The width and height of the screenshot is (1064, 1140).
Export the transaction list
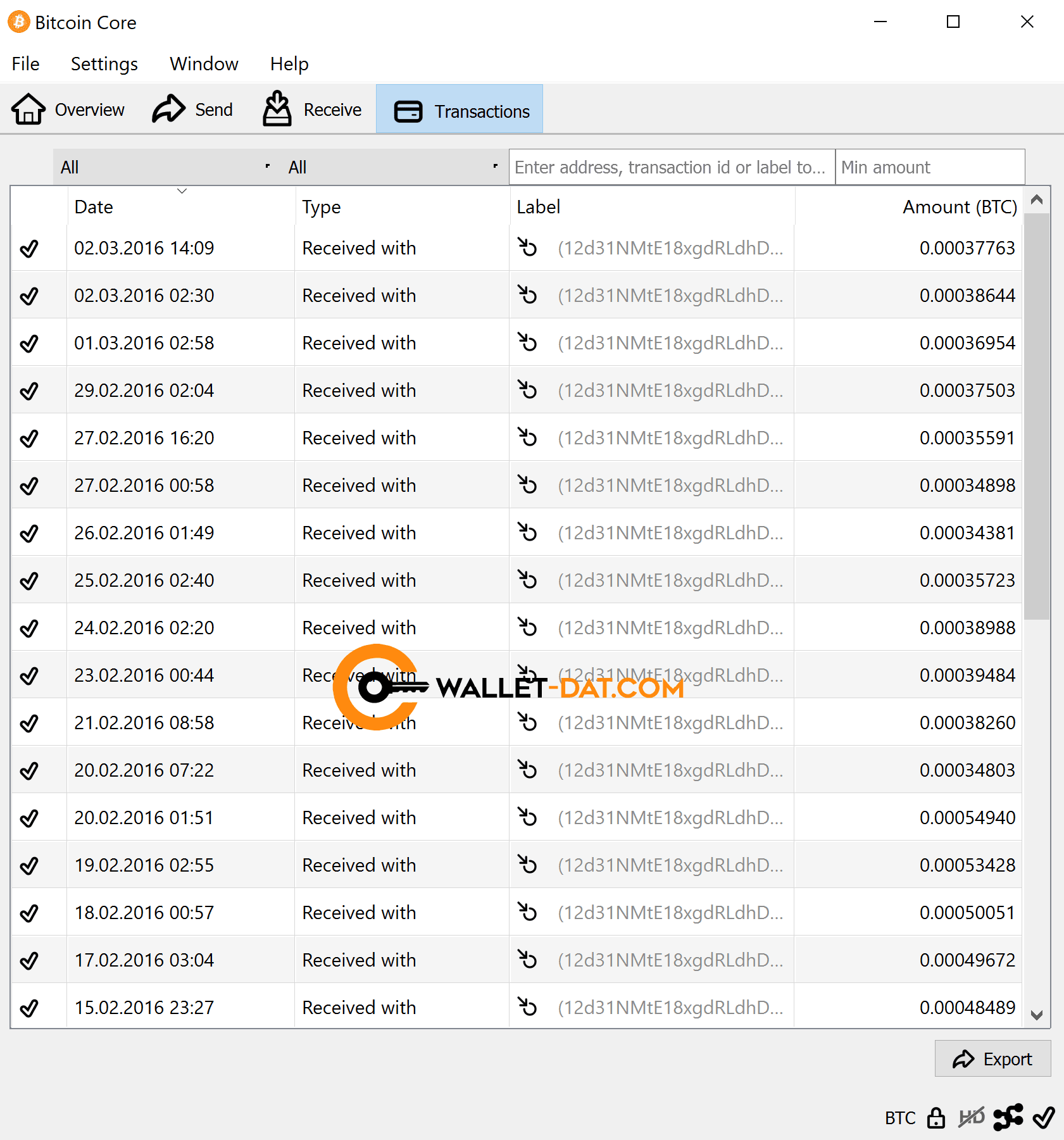pyautogui.click(x=992, y=1058)
